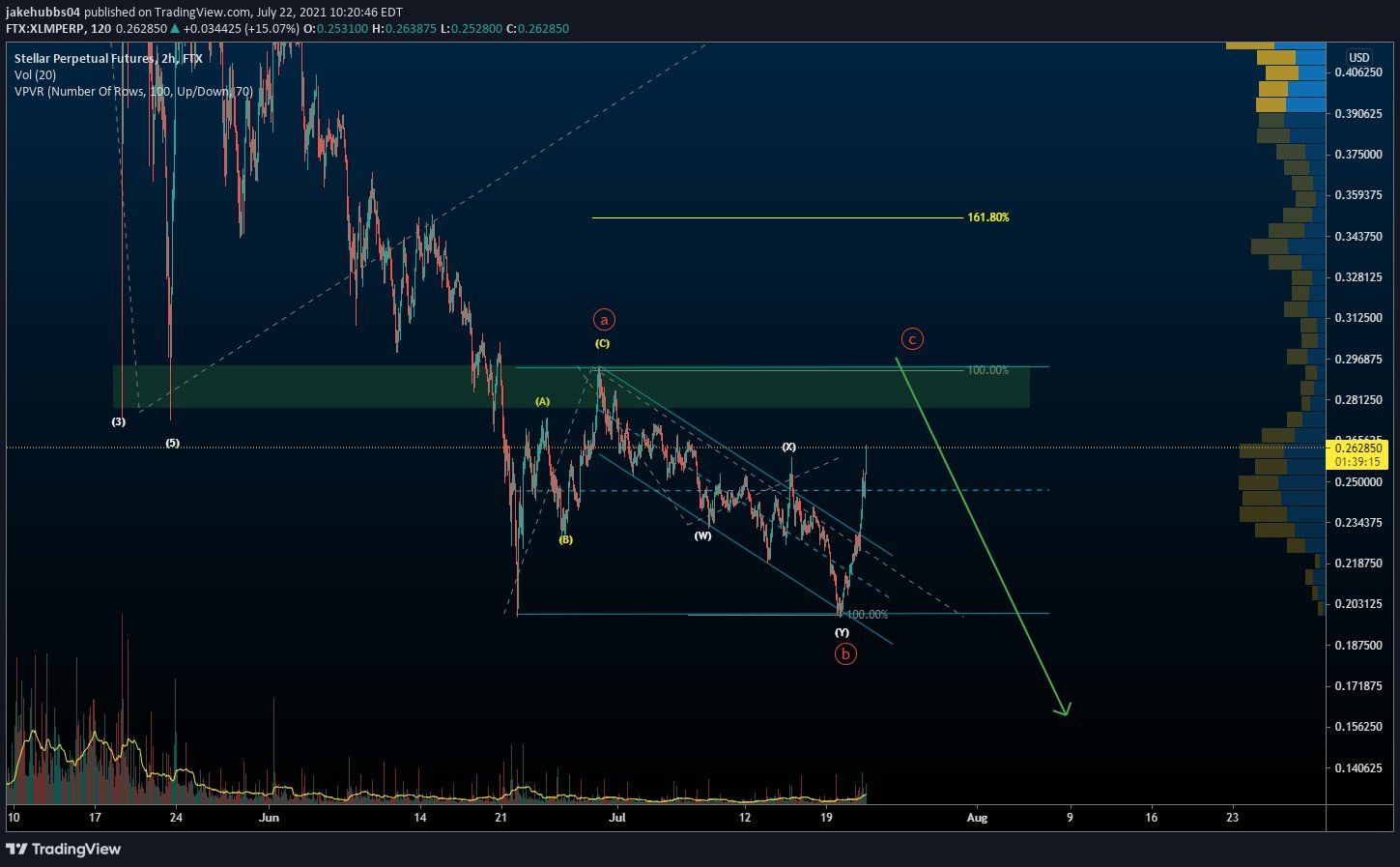This screenshot has height=867, width=1400.
Task: Click the circled "a" wave marker
Action: 603,319
